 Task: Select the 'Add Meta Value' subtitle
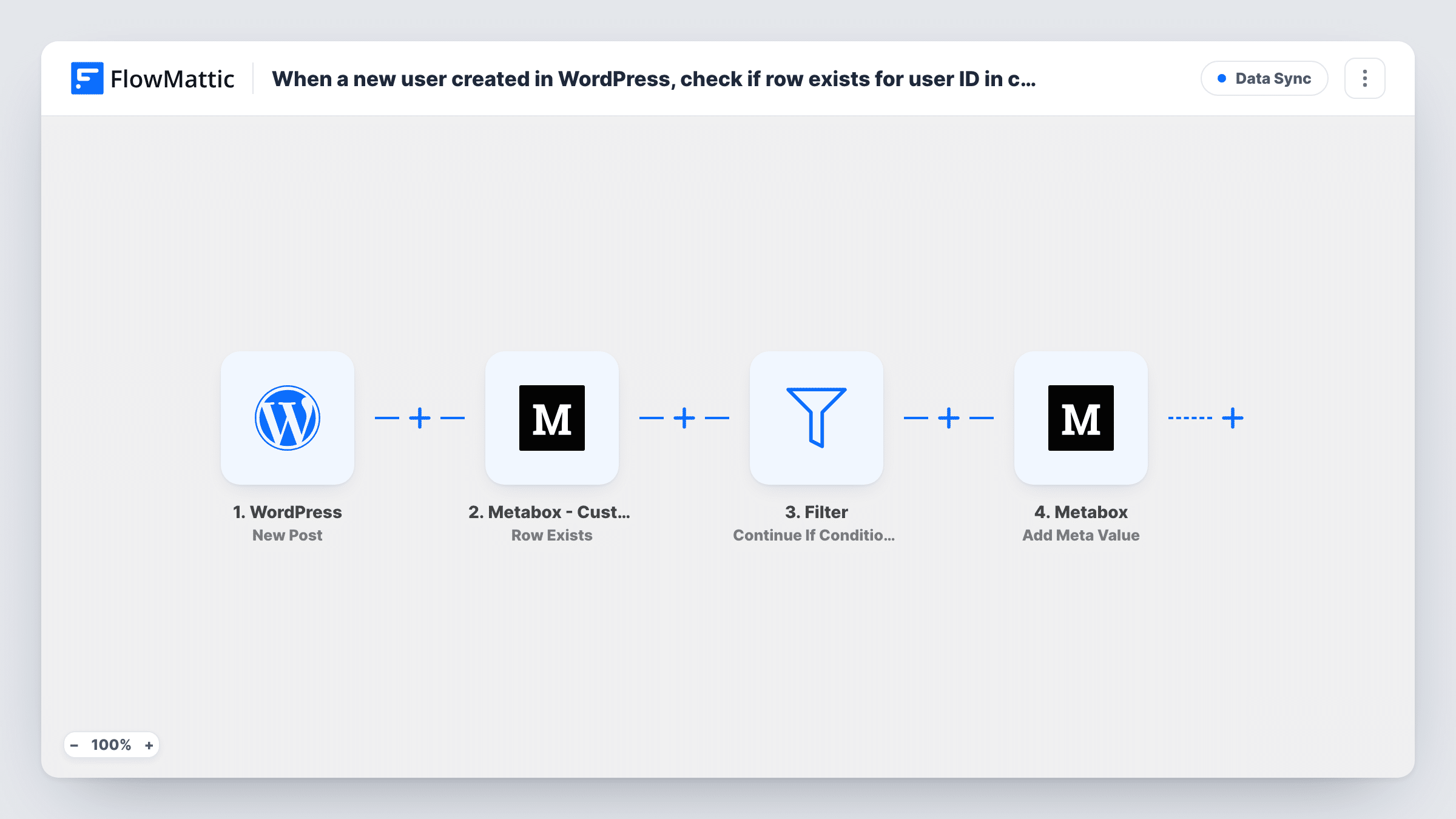click(x=1081, y=535)
